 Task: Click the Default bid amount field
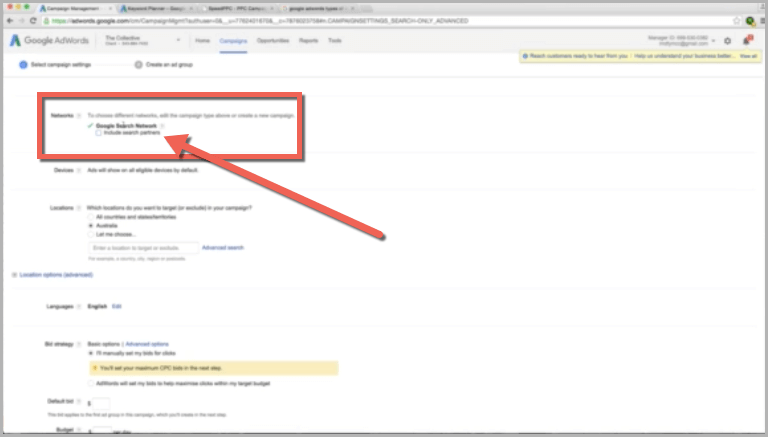coord(101,404)
